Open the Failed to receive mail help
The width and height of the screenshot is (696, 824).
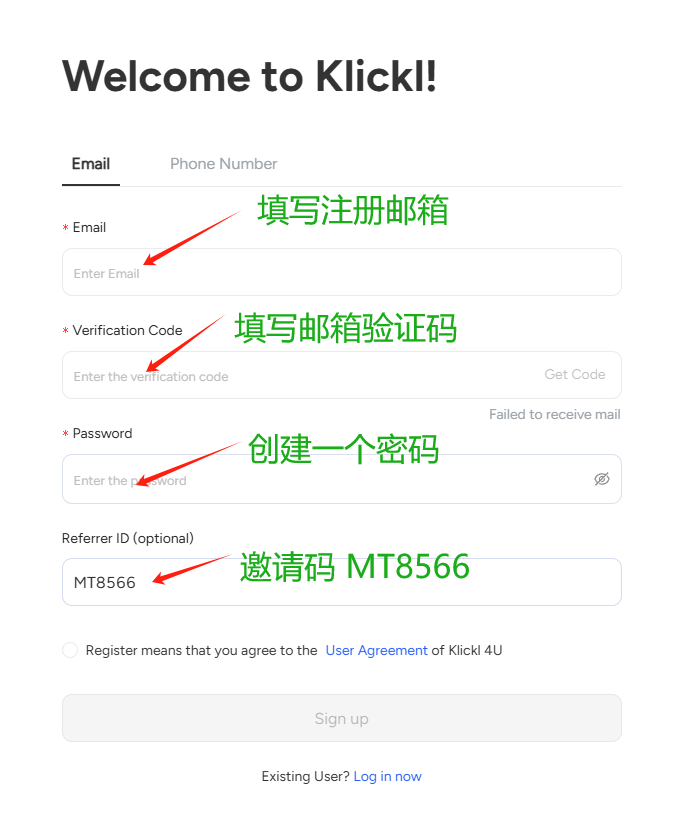(x=555, y=415)
